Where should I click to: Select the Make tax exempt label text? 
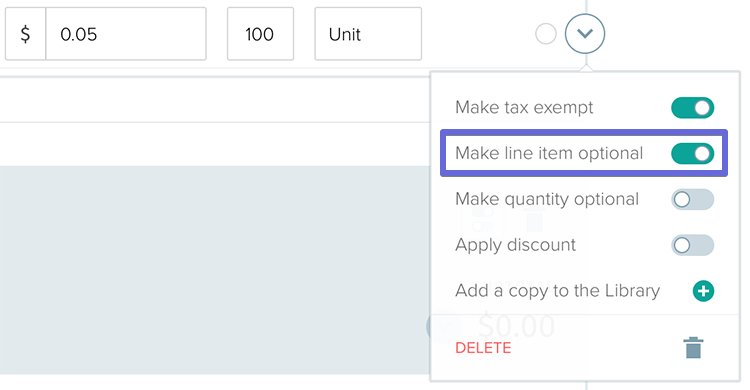tap(524, 108)
